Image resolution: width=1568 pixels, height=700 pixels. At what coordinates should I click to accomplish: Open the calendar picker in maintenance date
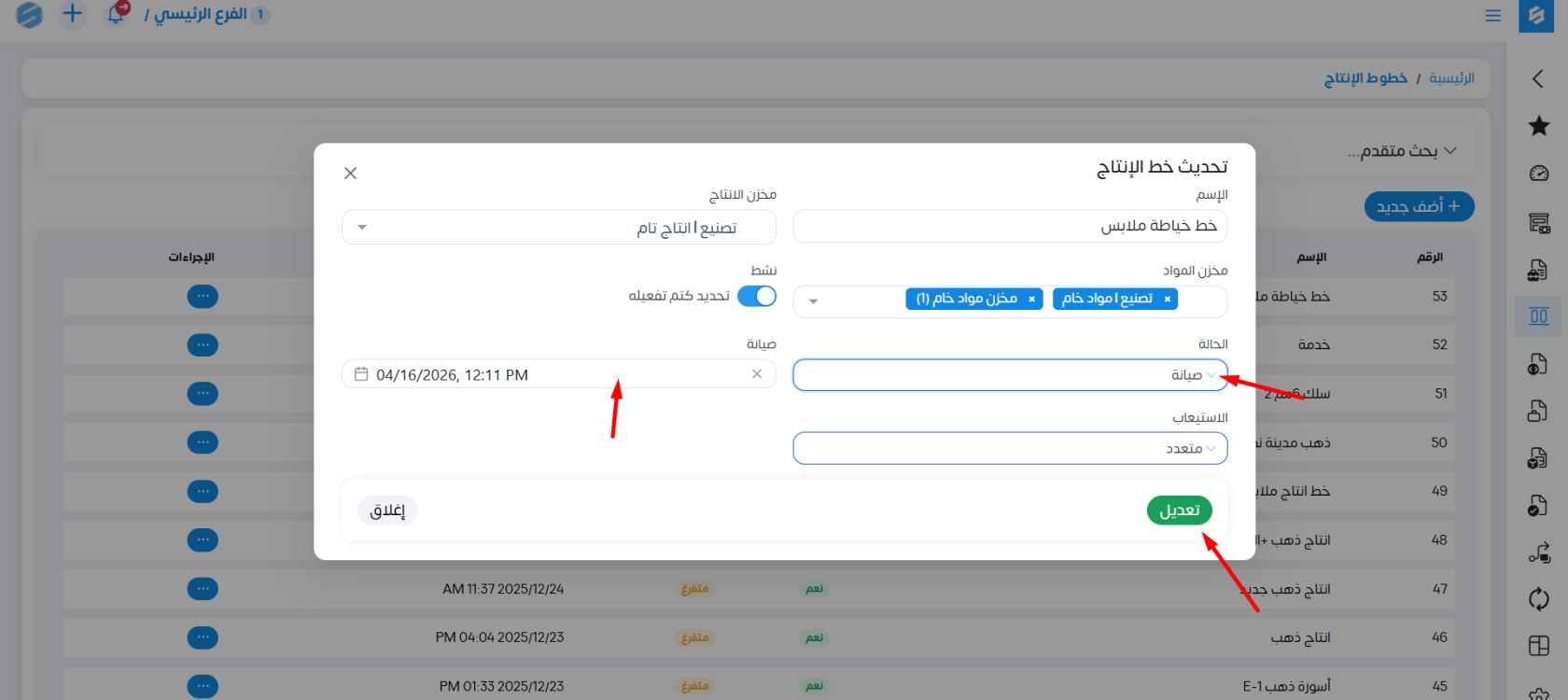361,374
